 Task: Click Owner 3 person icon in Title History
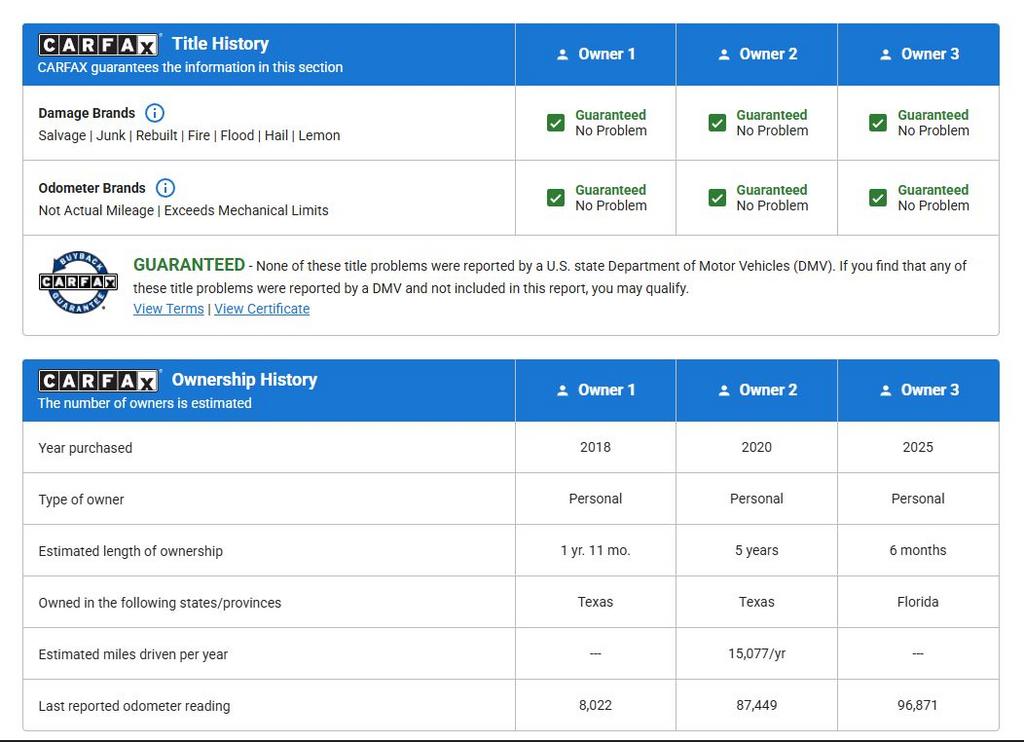pyautogui.click(x=886, y=55)
